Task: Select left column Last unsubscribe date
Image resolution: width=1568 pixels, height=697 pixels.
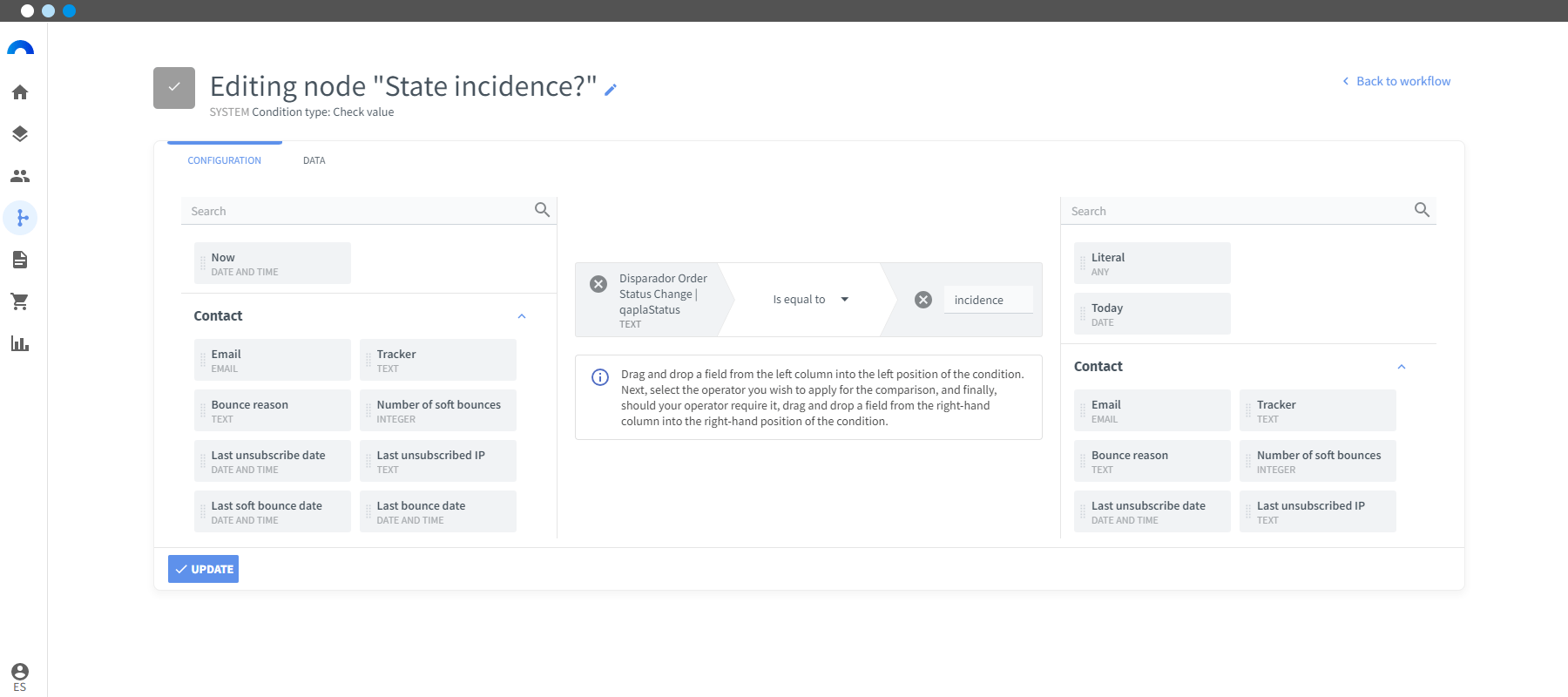Action: pyautogui.click(x=273, y=461)
